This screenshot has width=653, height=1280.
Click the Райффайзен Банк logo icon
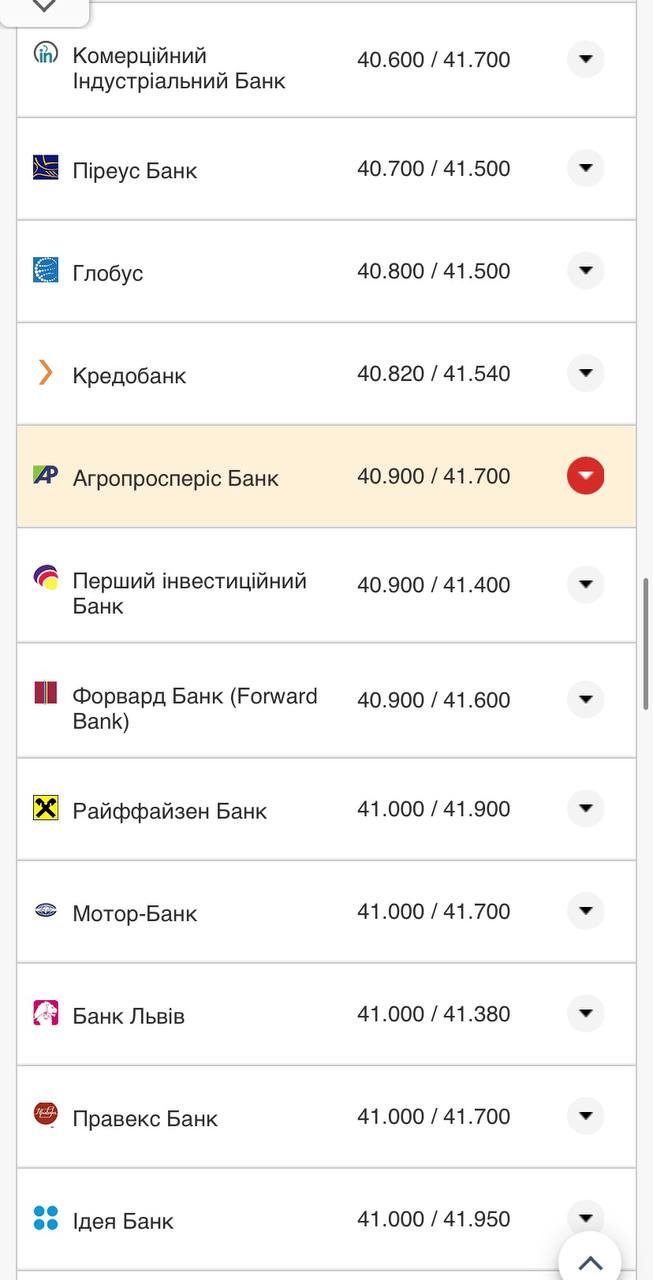pos(43,808)
